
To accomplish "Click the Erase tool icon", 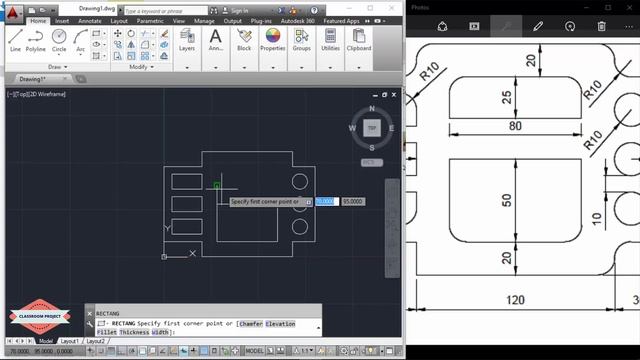I will pos(164,33).
